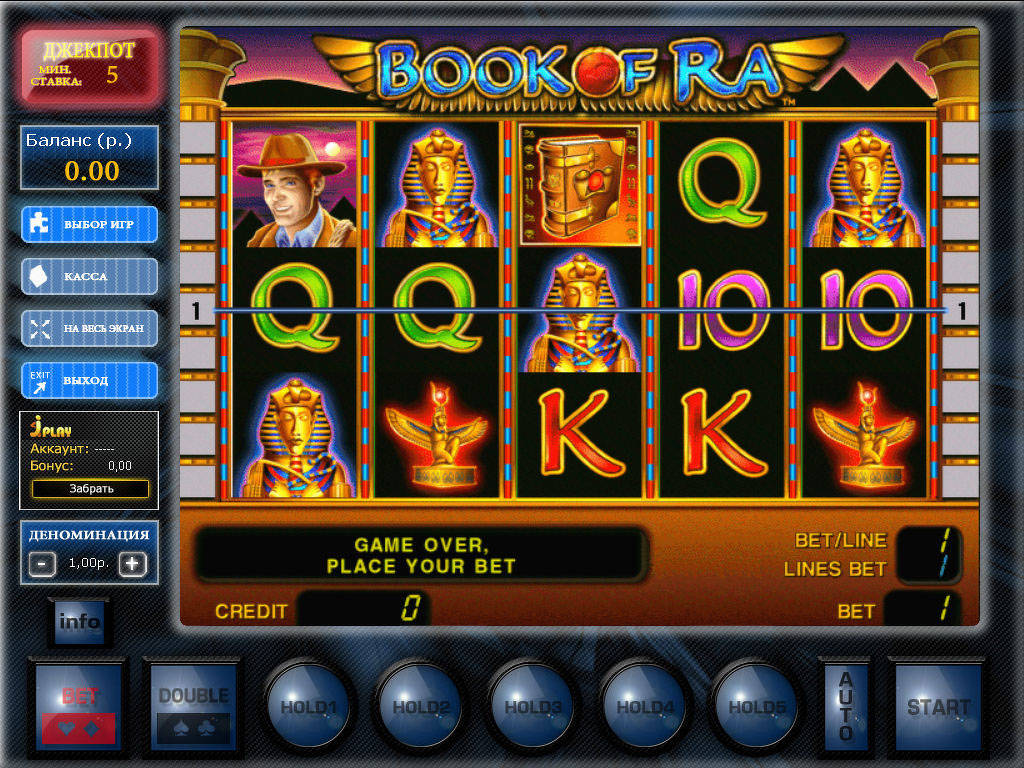Screen dimensions: 1024x768
Task: Select the Book symbol on third reel
Action: (x=579, y=184)
